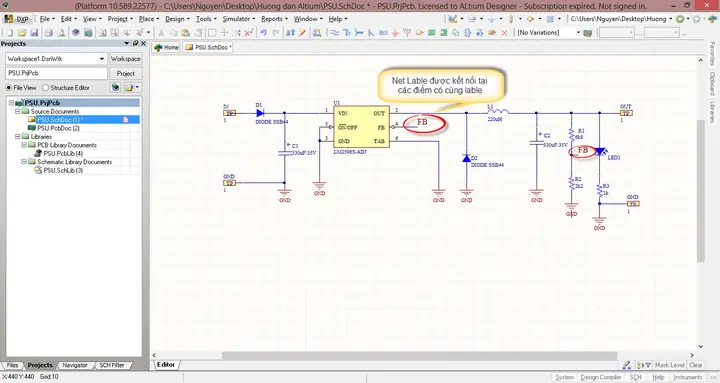Collapse the Libraries folder node

[x=18, y=137]
